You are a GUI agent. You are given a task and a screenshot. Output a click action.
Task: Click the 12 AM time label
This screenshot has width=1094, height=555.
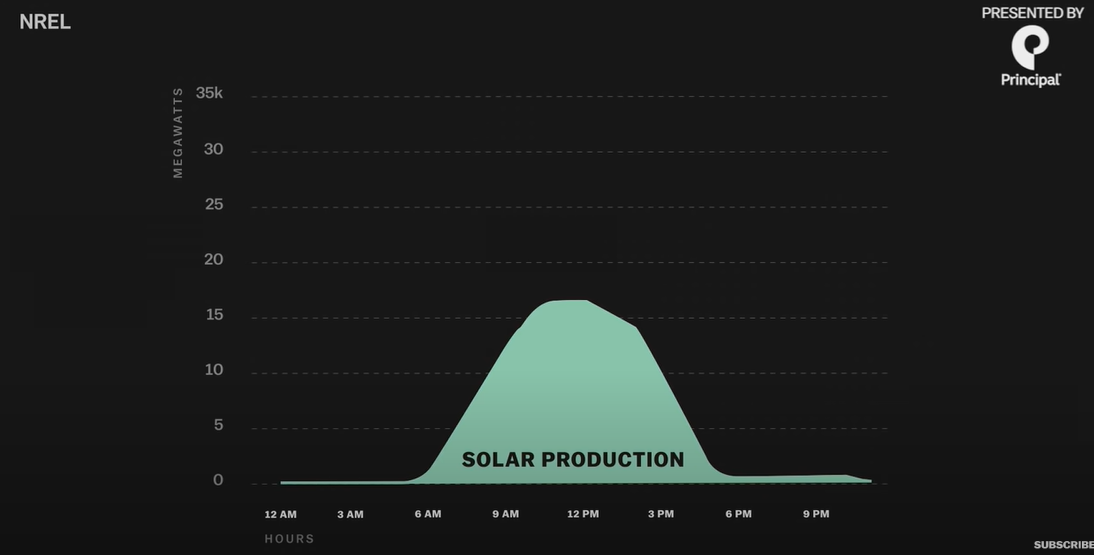pyautogui.click(x=280, y=515)
